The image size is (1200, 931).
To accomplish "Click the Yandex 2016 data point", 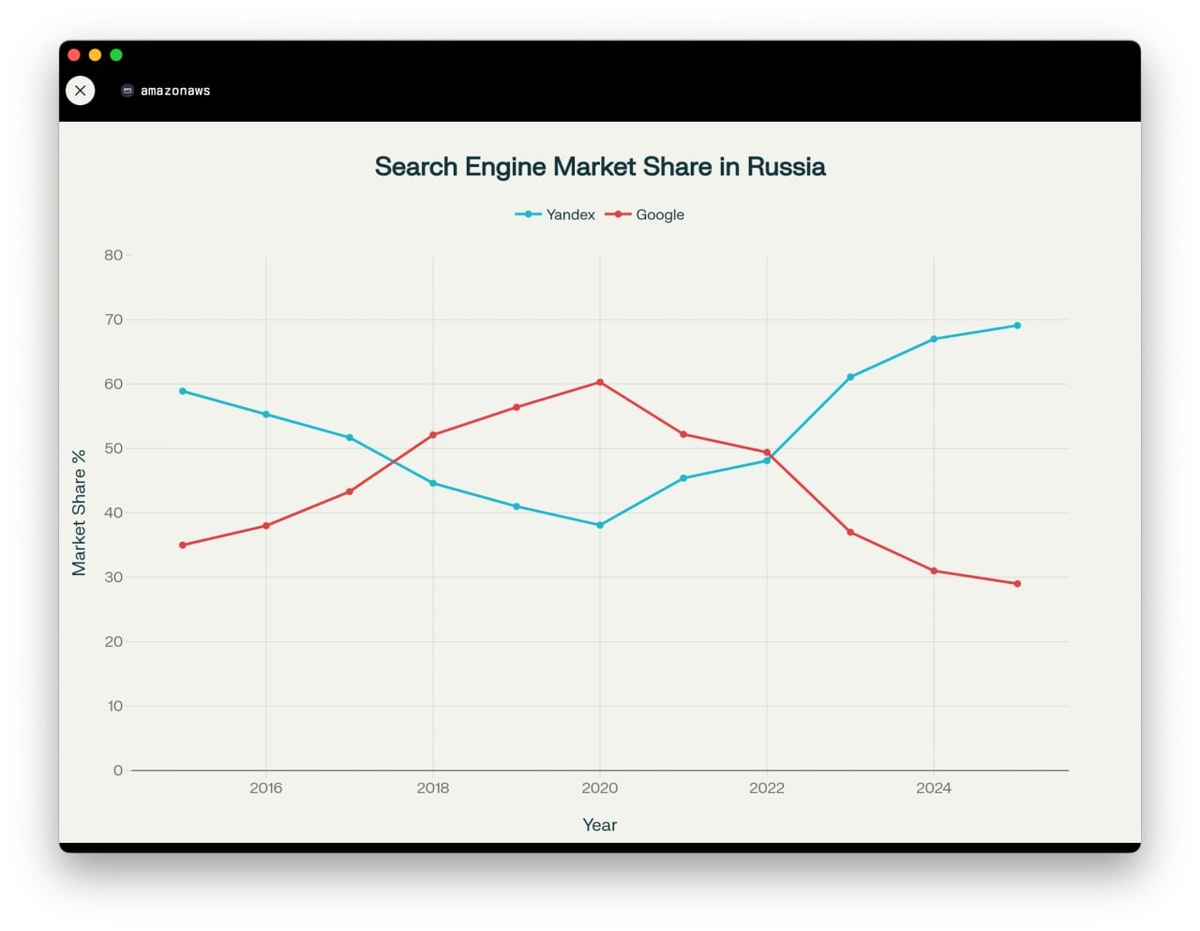I will click(x=266, y=414).
